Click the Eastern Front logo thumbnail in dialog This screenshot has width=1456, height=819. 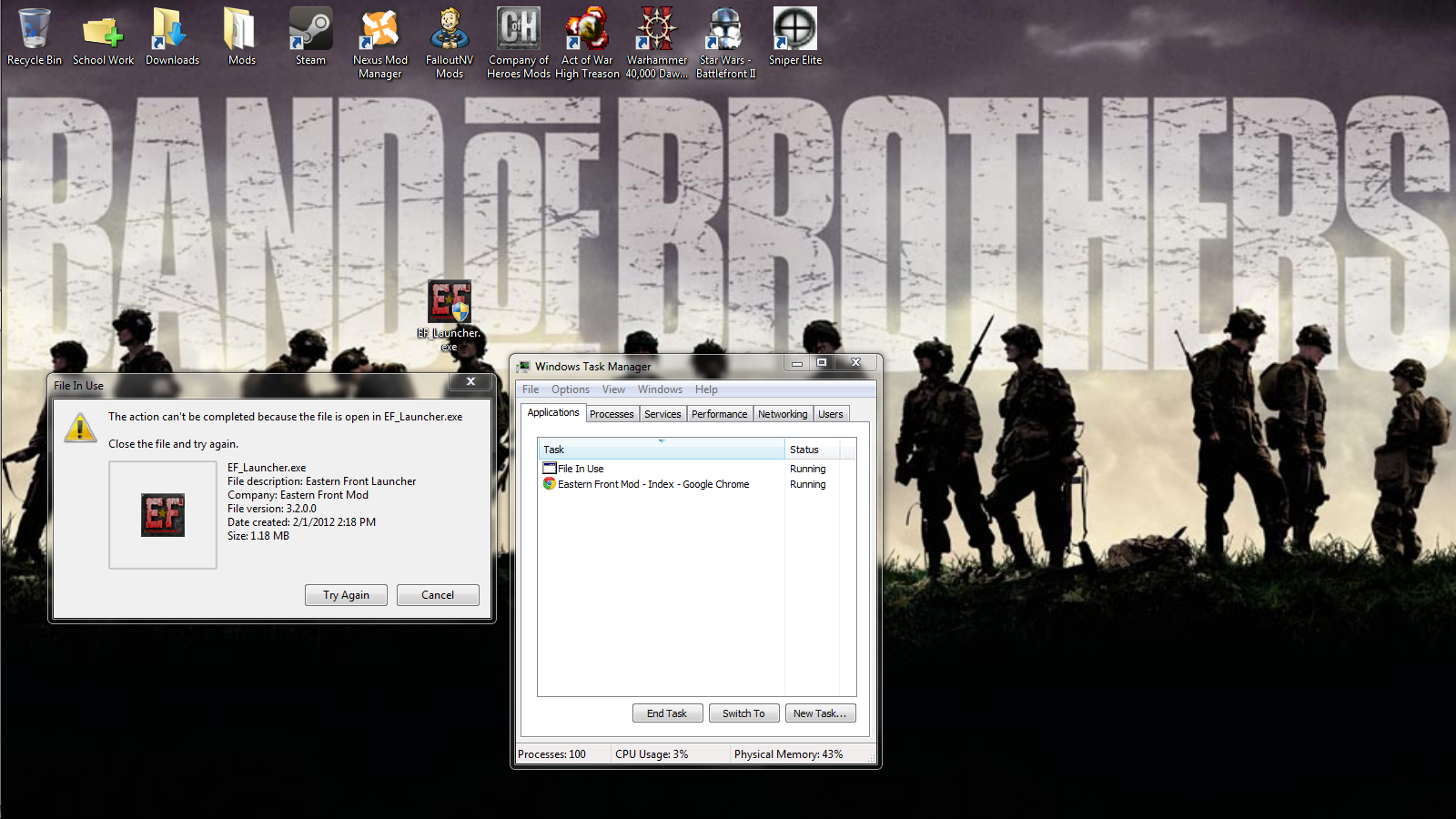click(163, 515)
